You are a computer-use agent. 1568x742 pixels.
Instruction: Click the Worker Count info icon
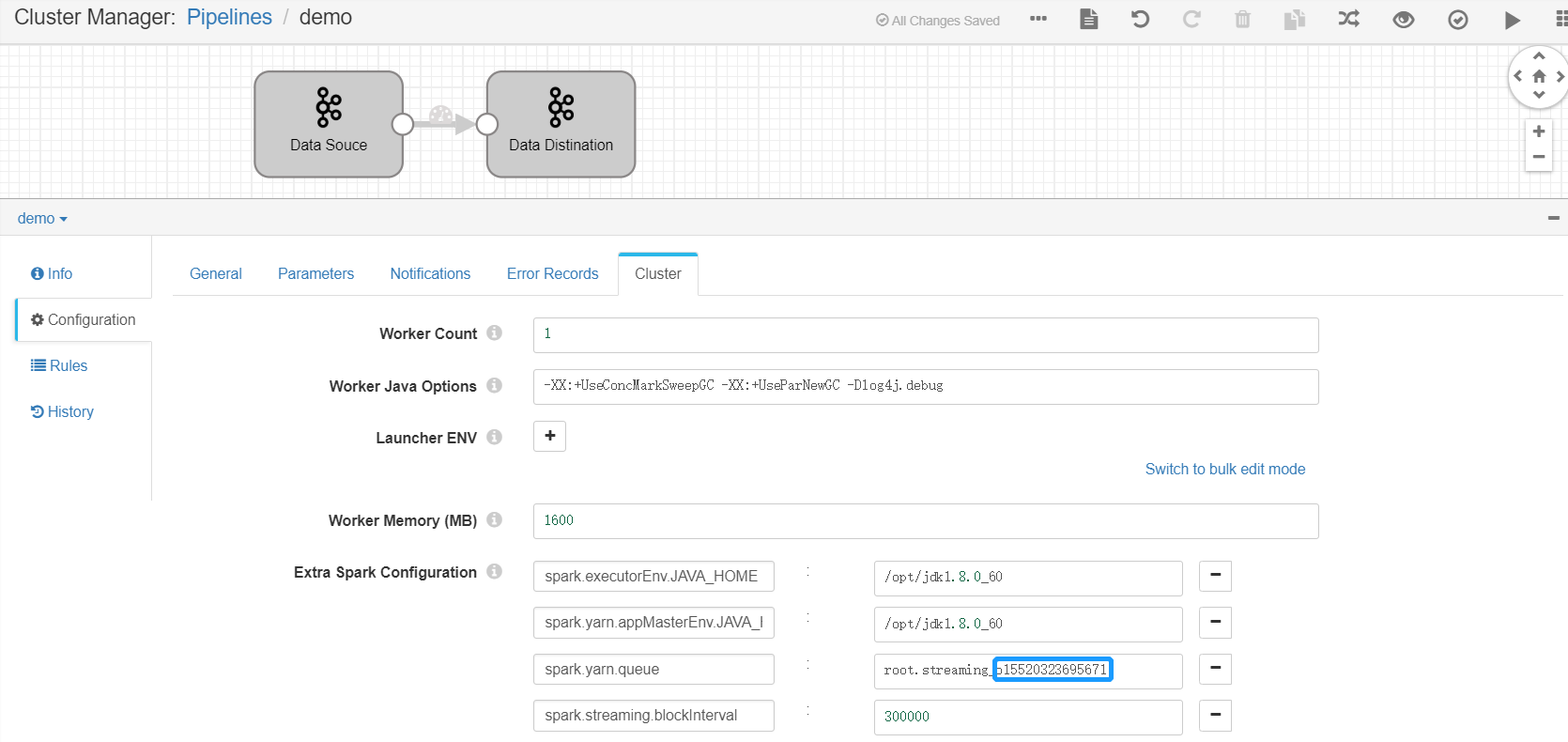coord(494,332)
